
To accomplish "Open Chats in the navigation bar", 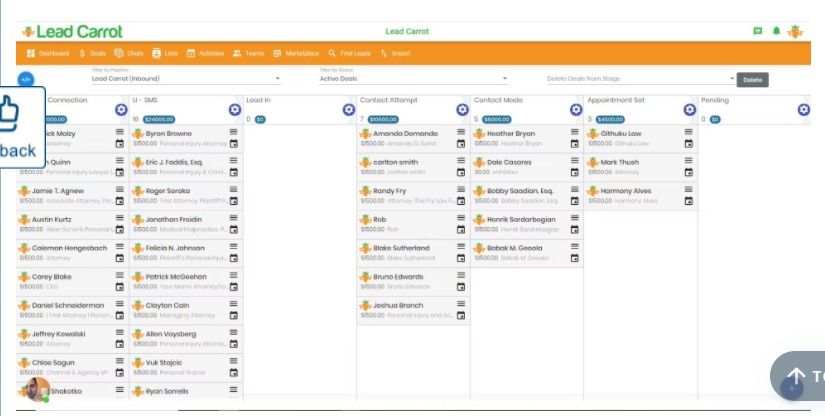I will point(129,53).
